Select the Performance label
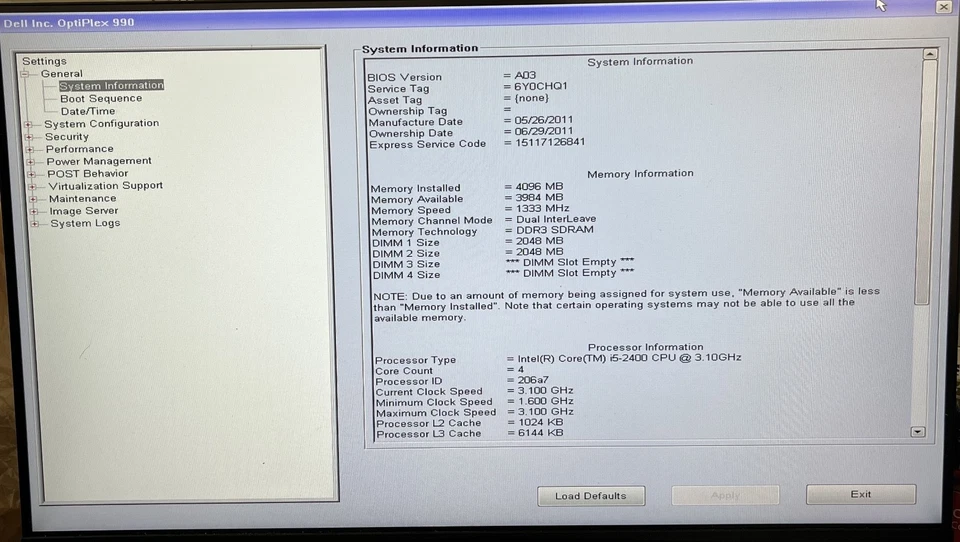 pos(80,149)
